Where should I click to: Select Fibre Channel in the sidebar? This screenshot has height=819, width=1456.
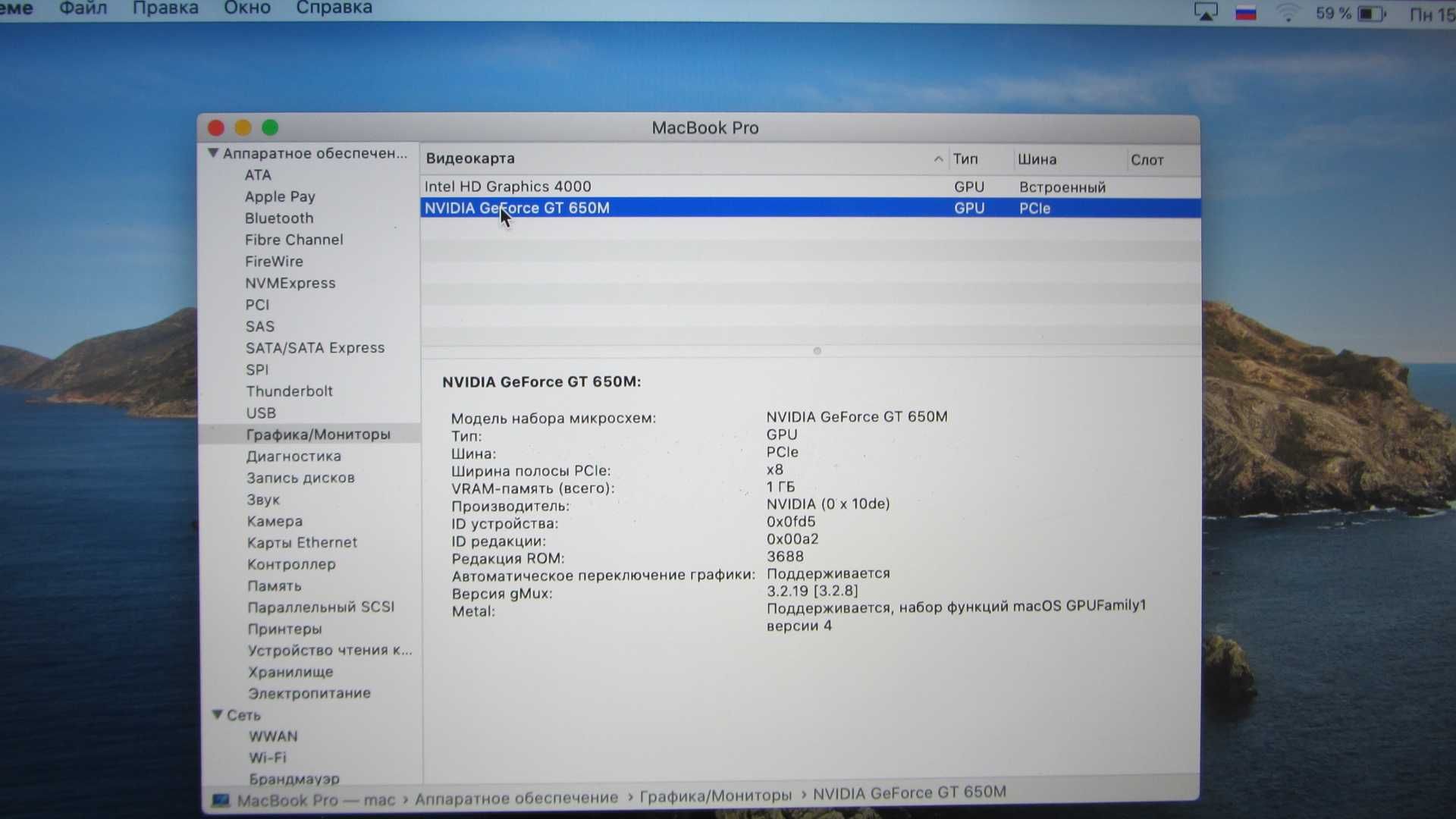point(294,240)
